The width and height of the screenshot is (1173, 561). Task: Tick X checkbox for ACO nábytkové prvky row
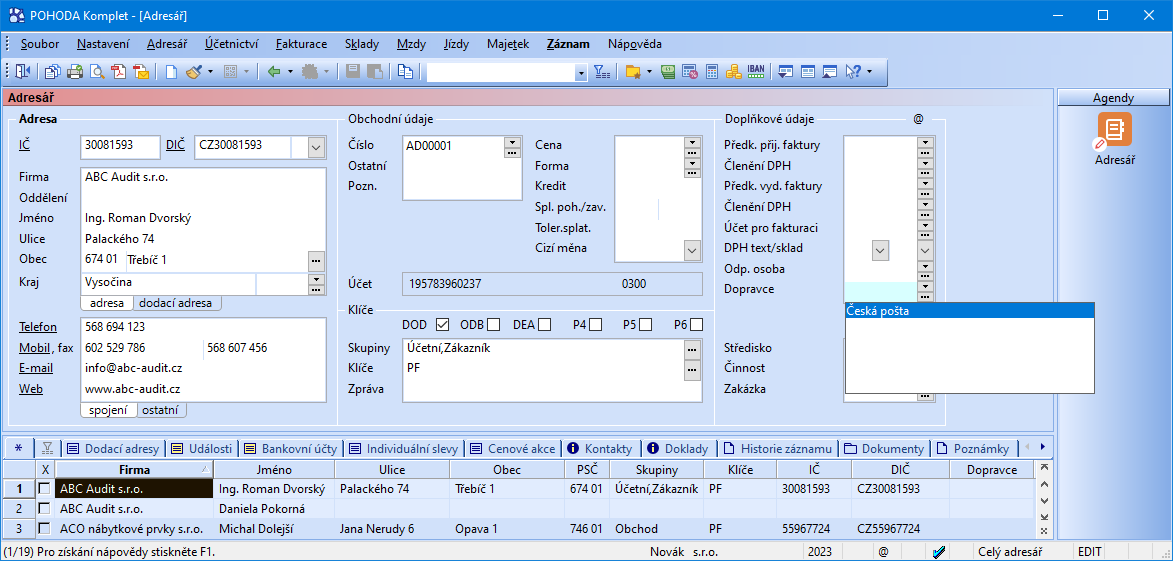point(46,529)
